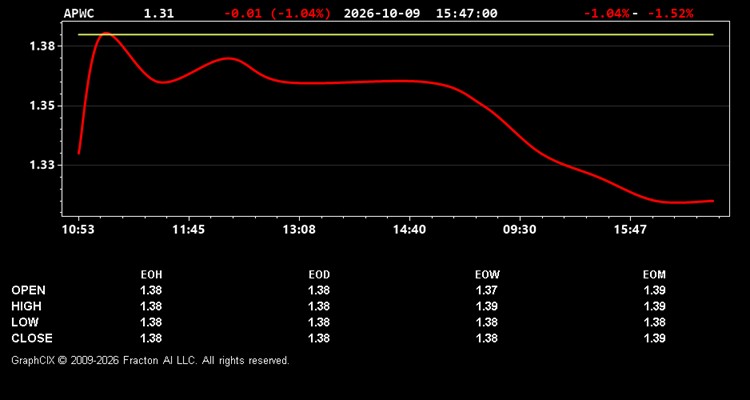Screen dimensions: 750x400
Task: Click the red price curve's highest peak
Action: pyautogui.click(x=106, y=34)
